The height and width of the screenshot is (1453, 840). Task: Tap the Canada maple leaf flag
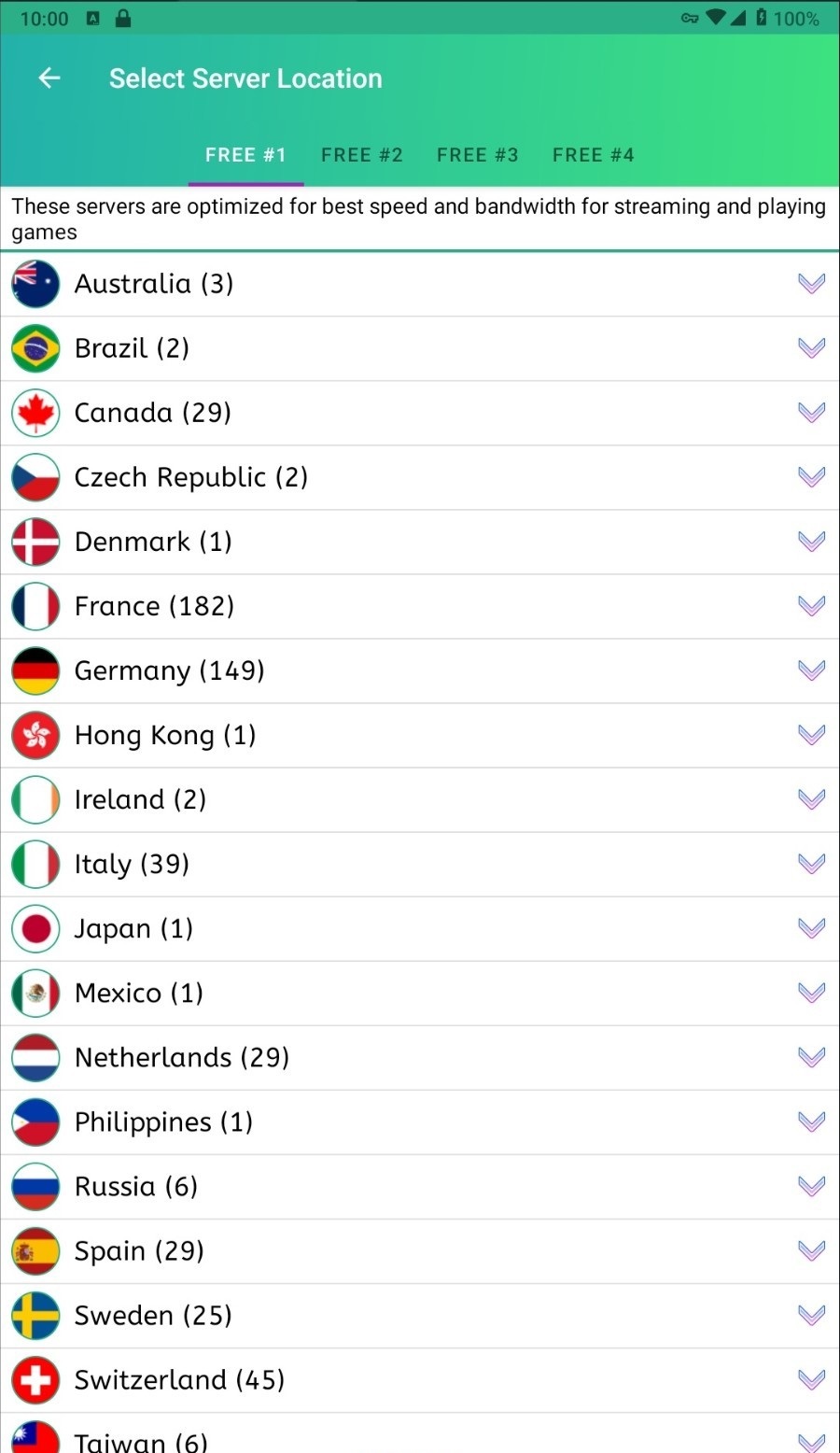coord(35,413)
